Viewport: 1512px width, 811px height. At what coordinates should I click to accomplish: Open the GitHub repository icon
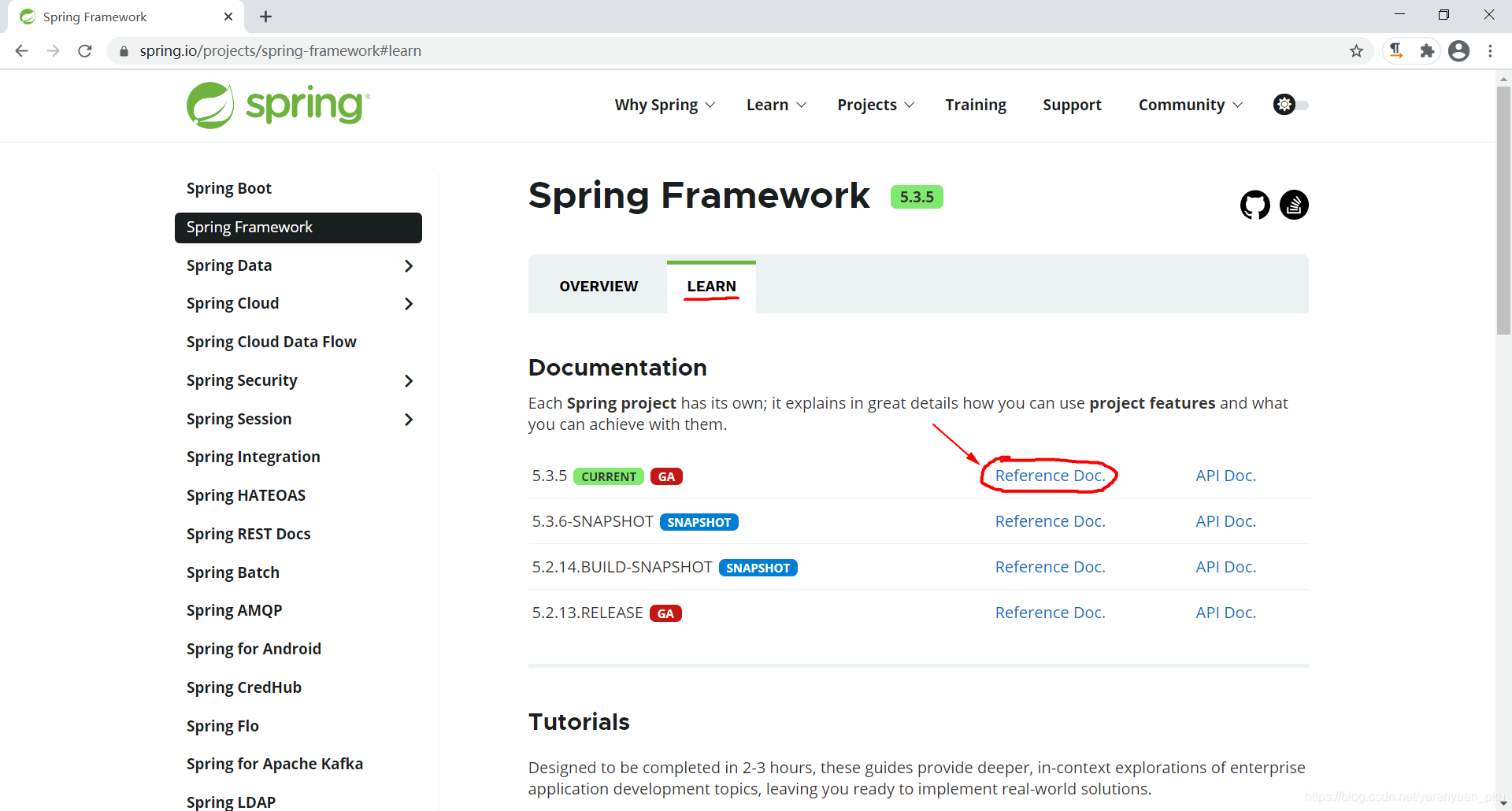1254,205
